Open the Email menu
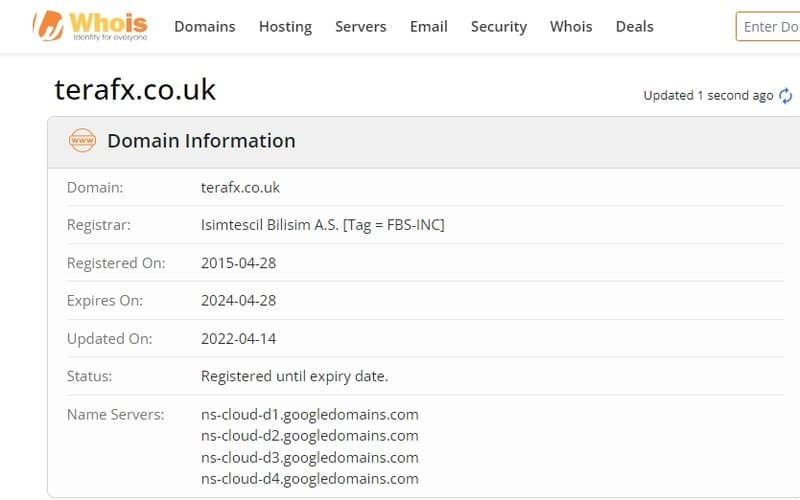The image size is (800, 500). (x=429, y=27)
